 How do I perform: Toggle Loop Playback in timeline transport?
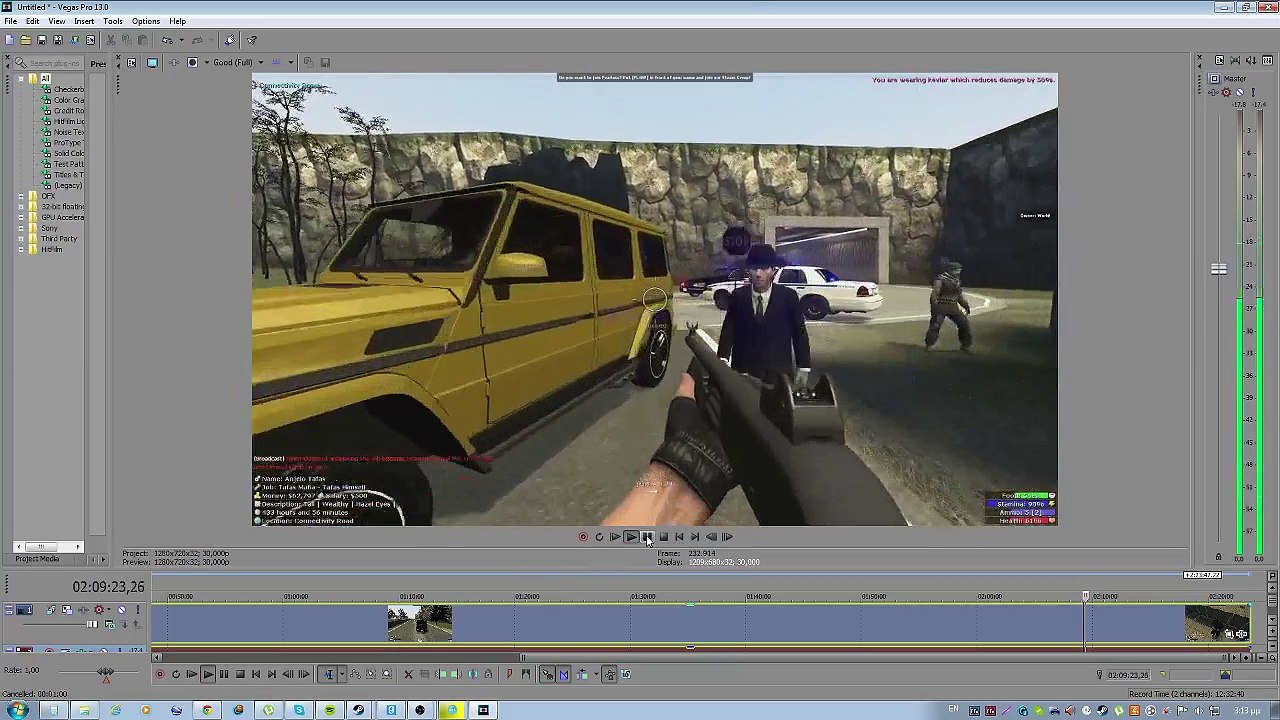tap(176, 674)
